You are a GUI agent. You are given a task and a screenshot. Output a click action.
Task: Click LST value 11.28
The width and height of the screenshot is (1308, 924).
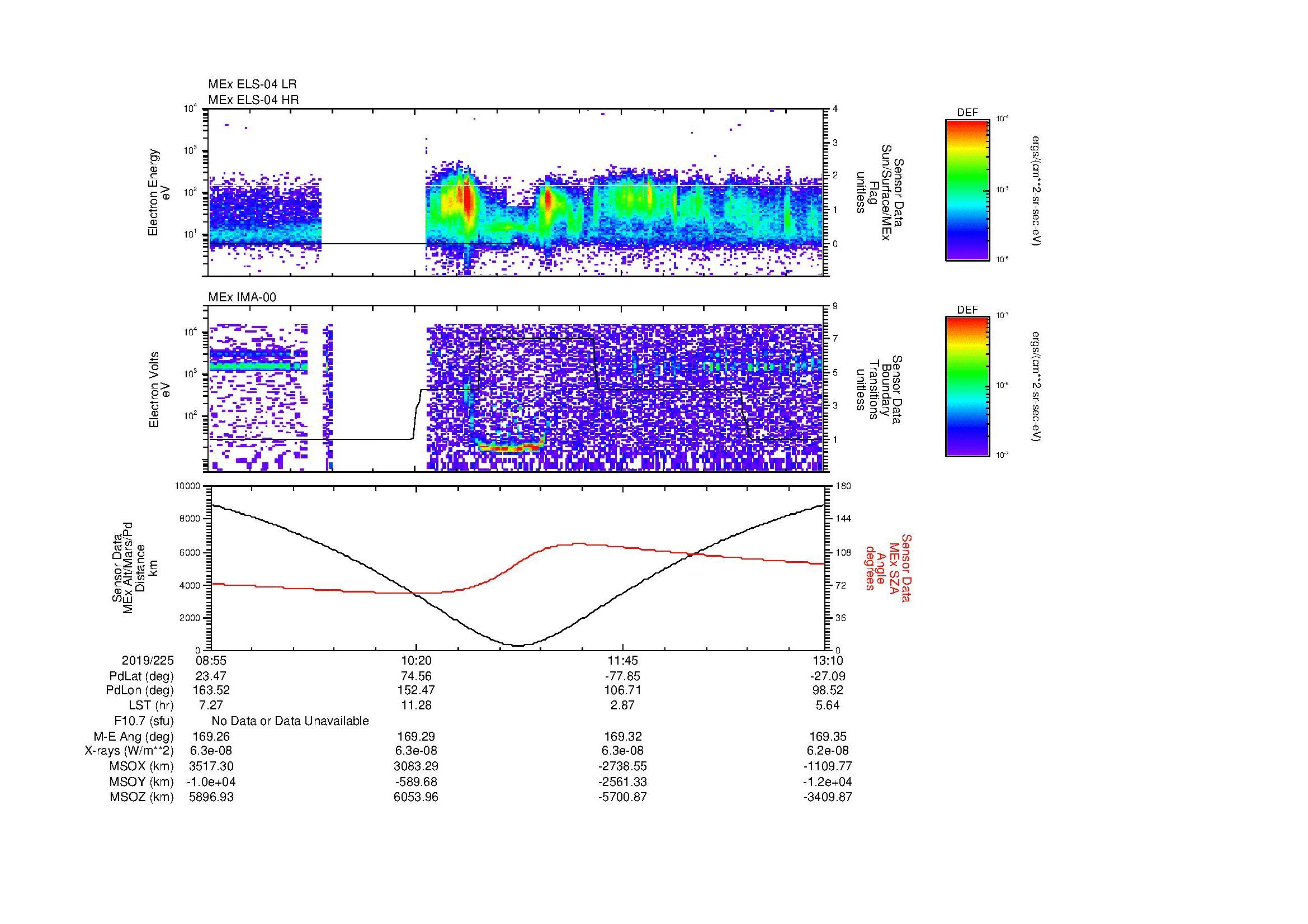click(417, 705)
